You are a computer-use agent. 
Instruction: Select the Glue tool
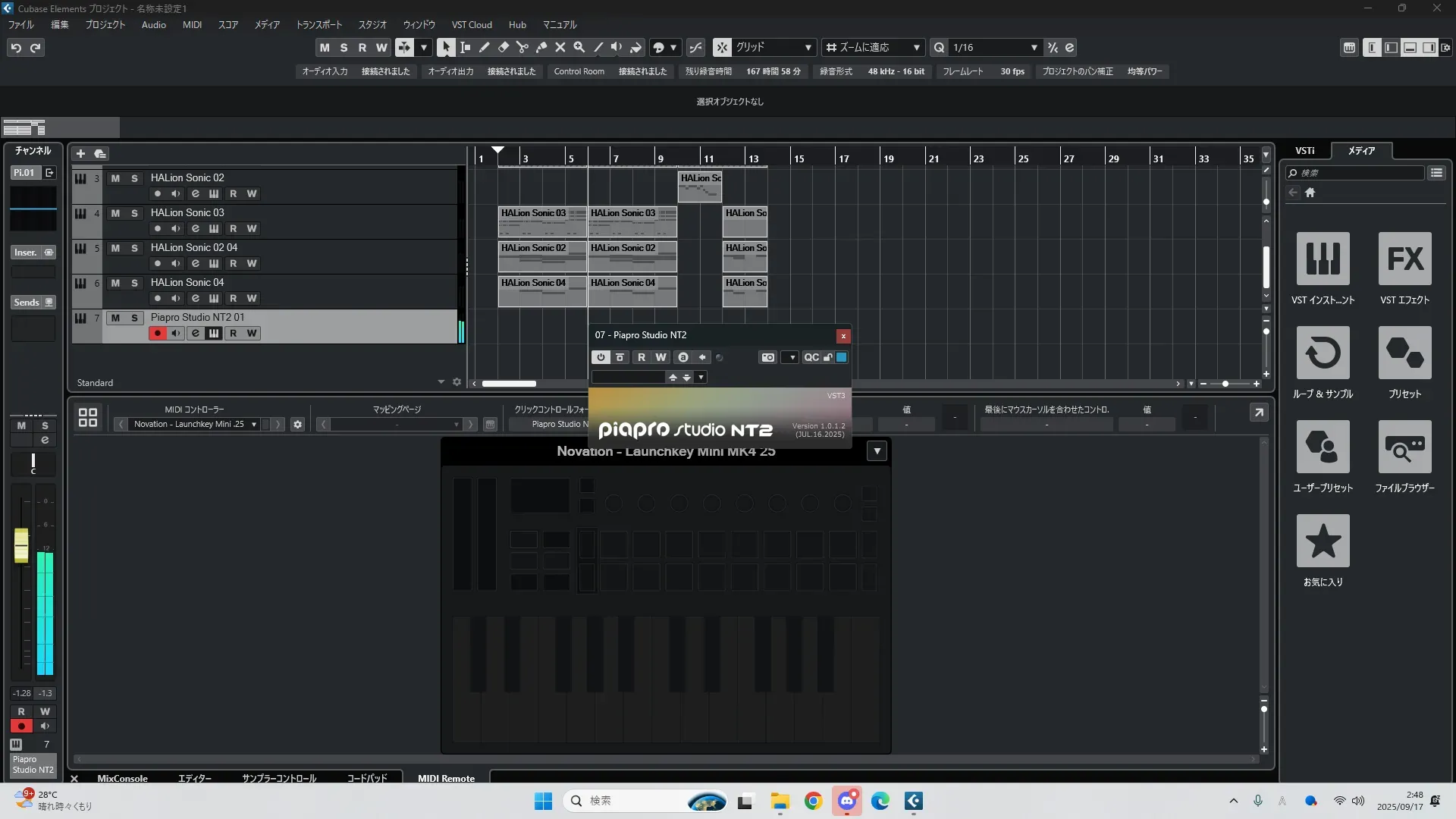541,47
